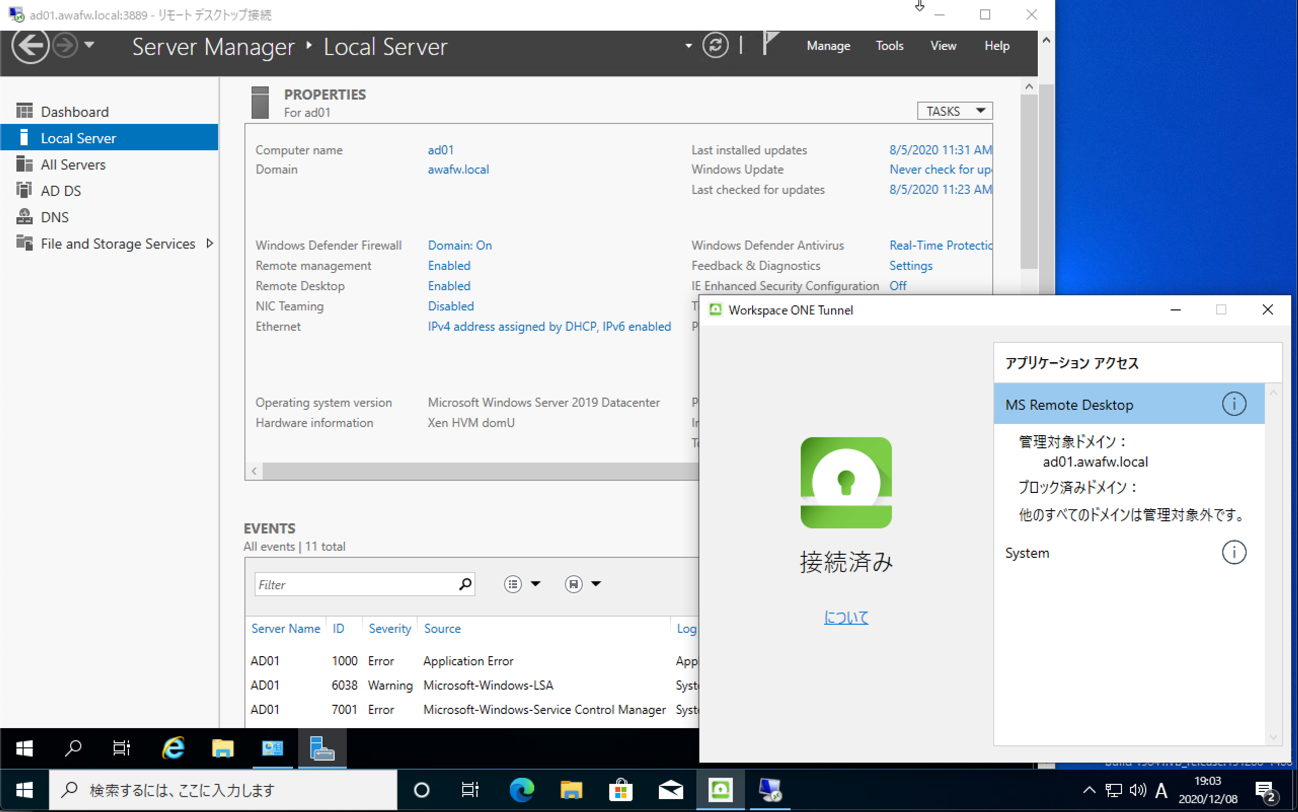Screen dimensions: 1298x812
Task: Click NIC Teaming Disabled link
Action: [x=451, y=306]
